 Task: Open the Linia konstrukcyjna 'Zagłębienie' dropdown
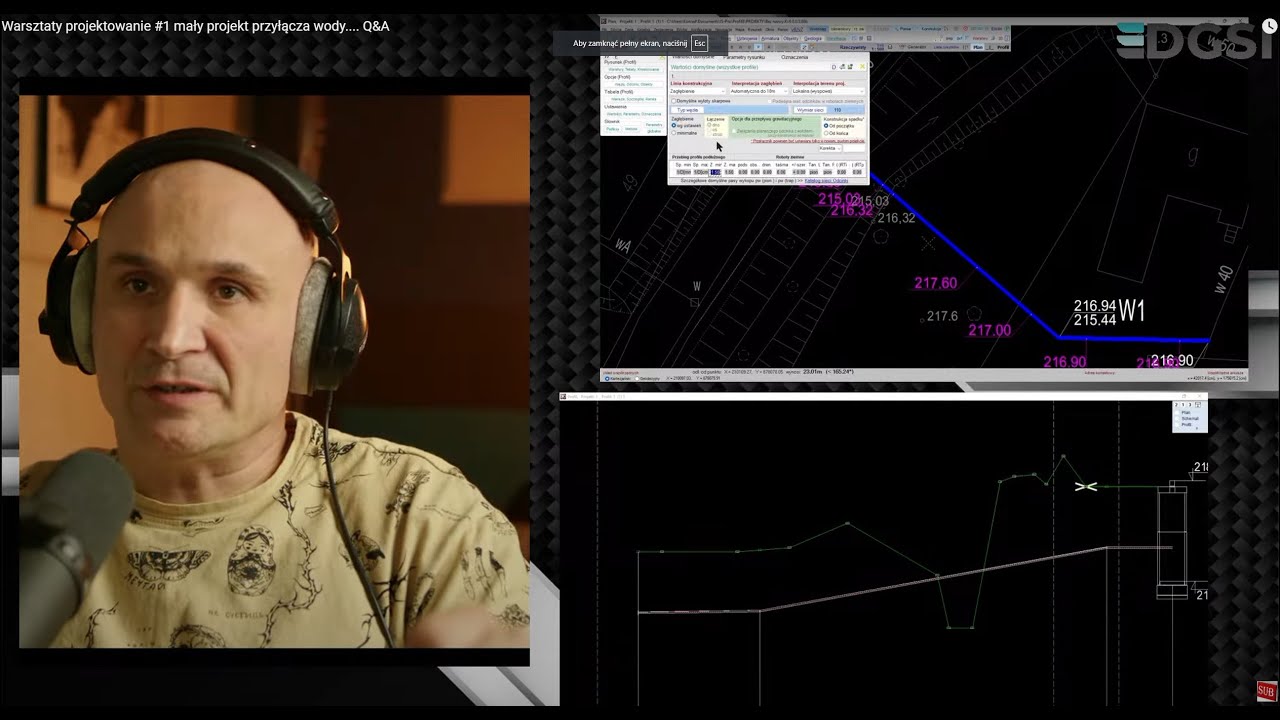698,91
